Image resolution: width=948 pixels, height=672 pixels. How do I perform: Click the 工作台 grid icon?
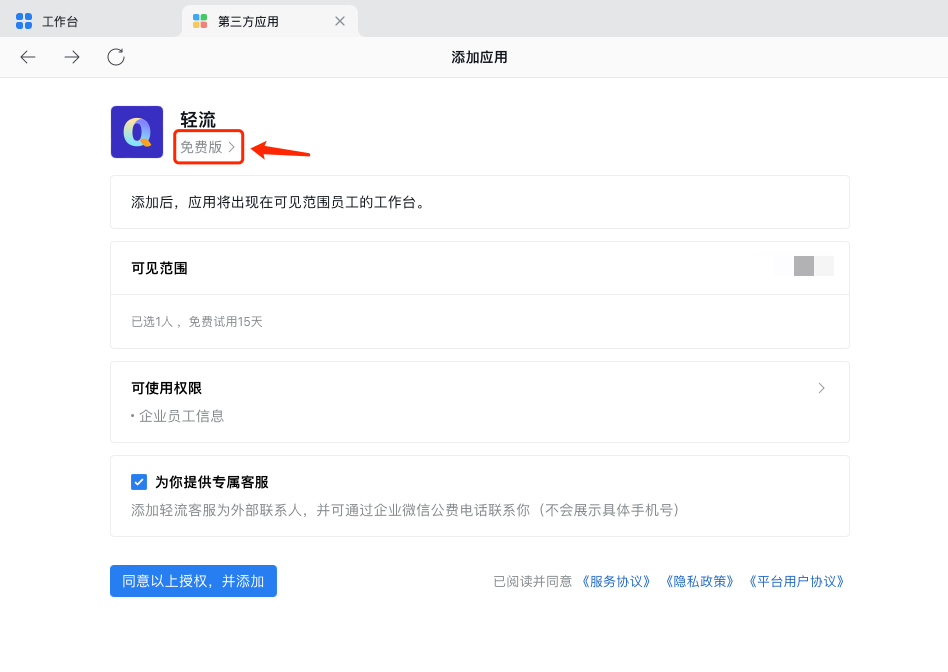click(x=24, y=21)
